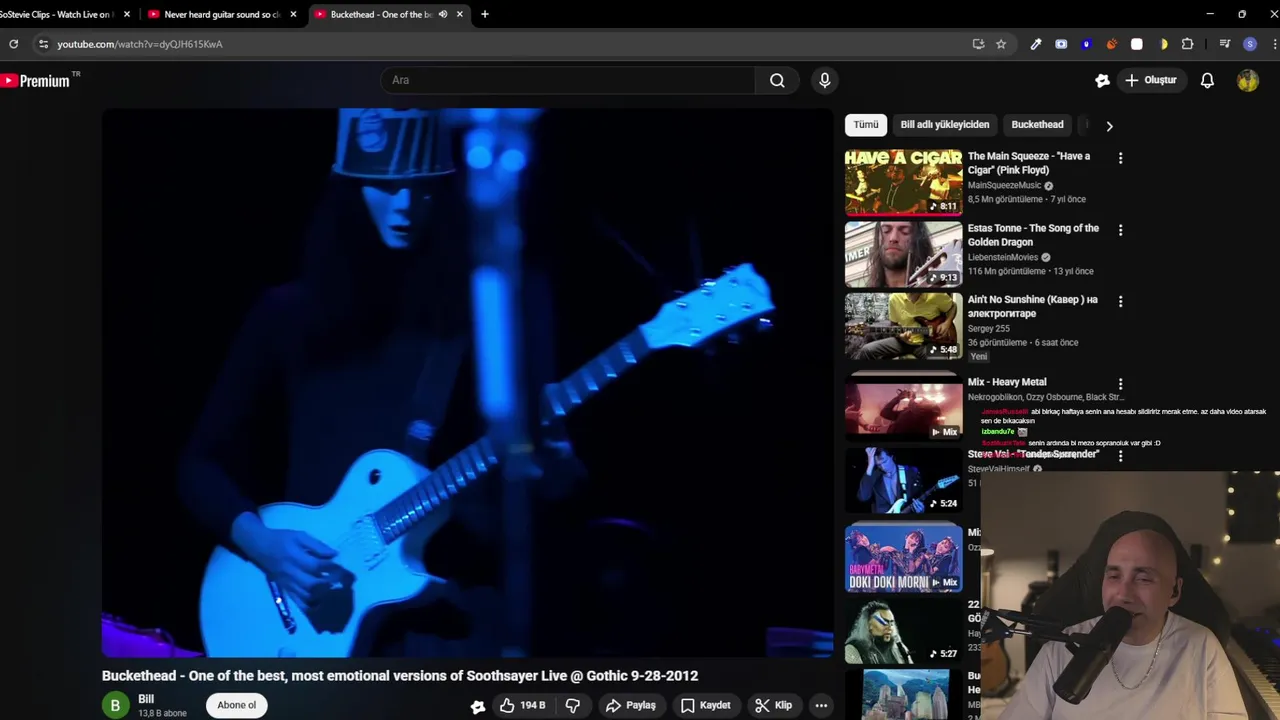Click the search magnifier button

777,80
